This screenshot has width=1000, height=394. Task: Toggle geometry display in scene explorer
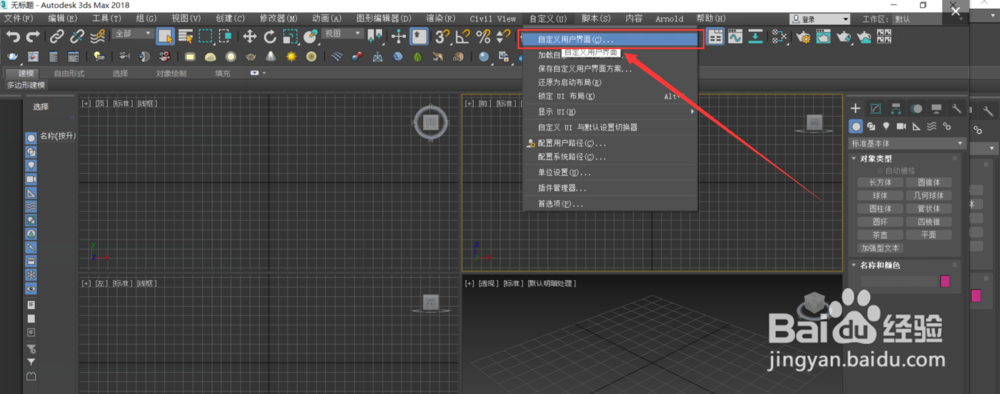click(31, 138)
